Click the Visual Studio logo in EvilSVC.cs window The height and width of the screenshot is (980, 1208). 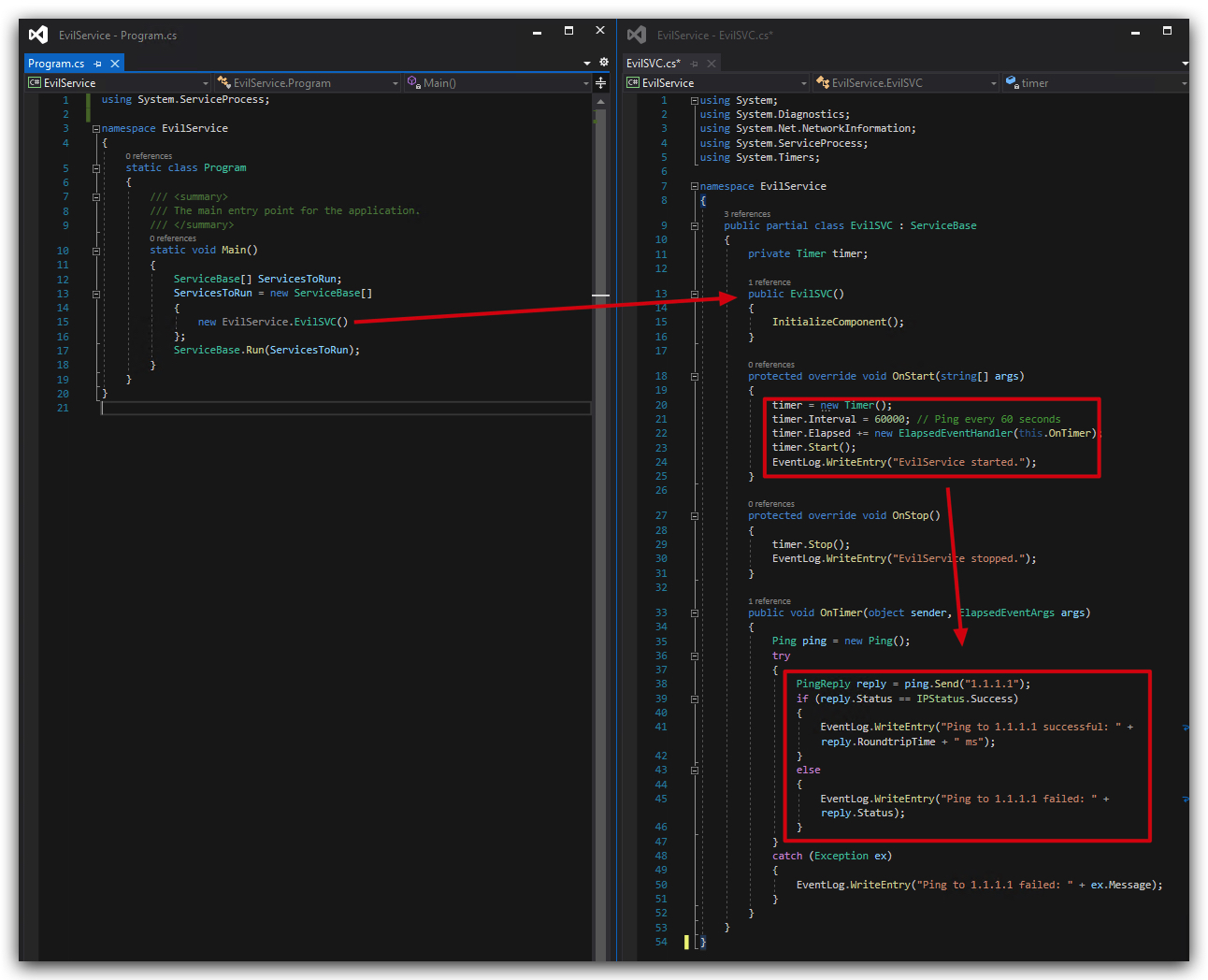[637, 35]
